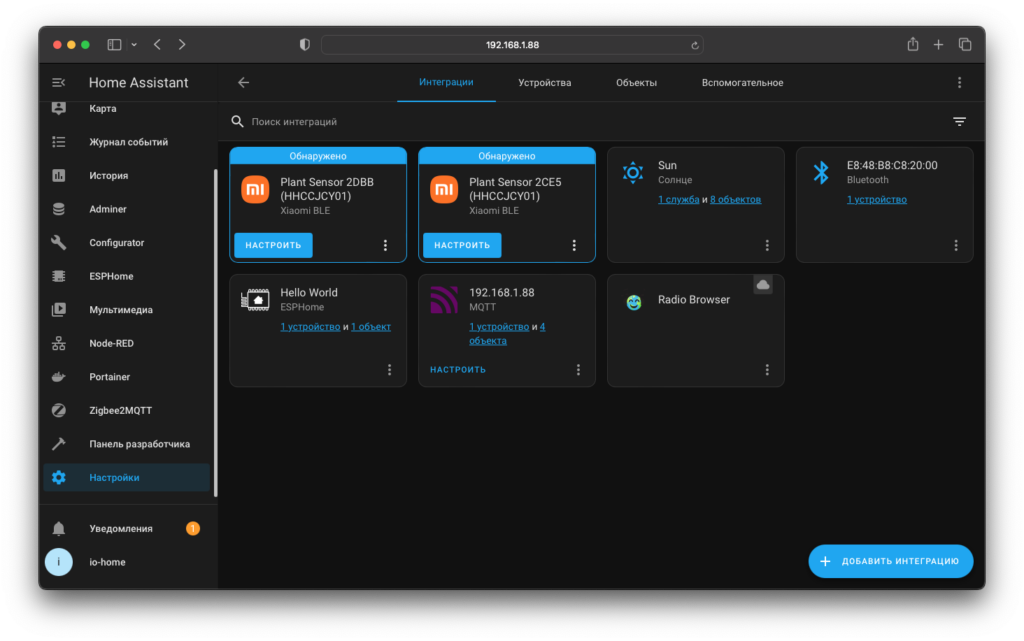Open Hello World 1 устройство link
This screenshot has height=641, width=1024.
[310, 327]
